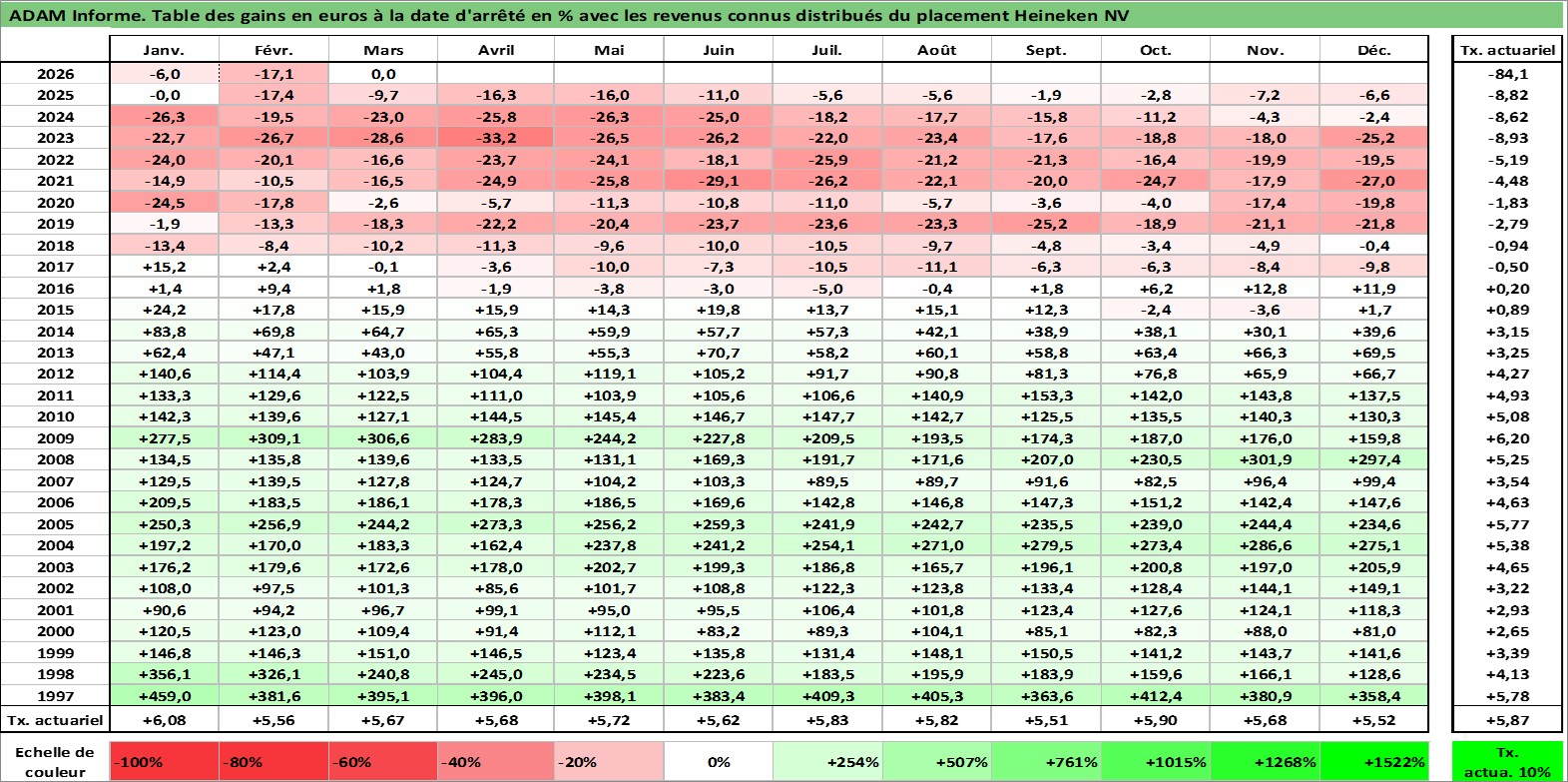The image size is (1568, 782).
Task: Select the 'Avril' column header
Action: 496,50
